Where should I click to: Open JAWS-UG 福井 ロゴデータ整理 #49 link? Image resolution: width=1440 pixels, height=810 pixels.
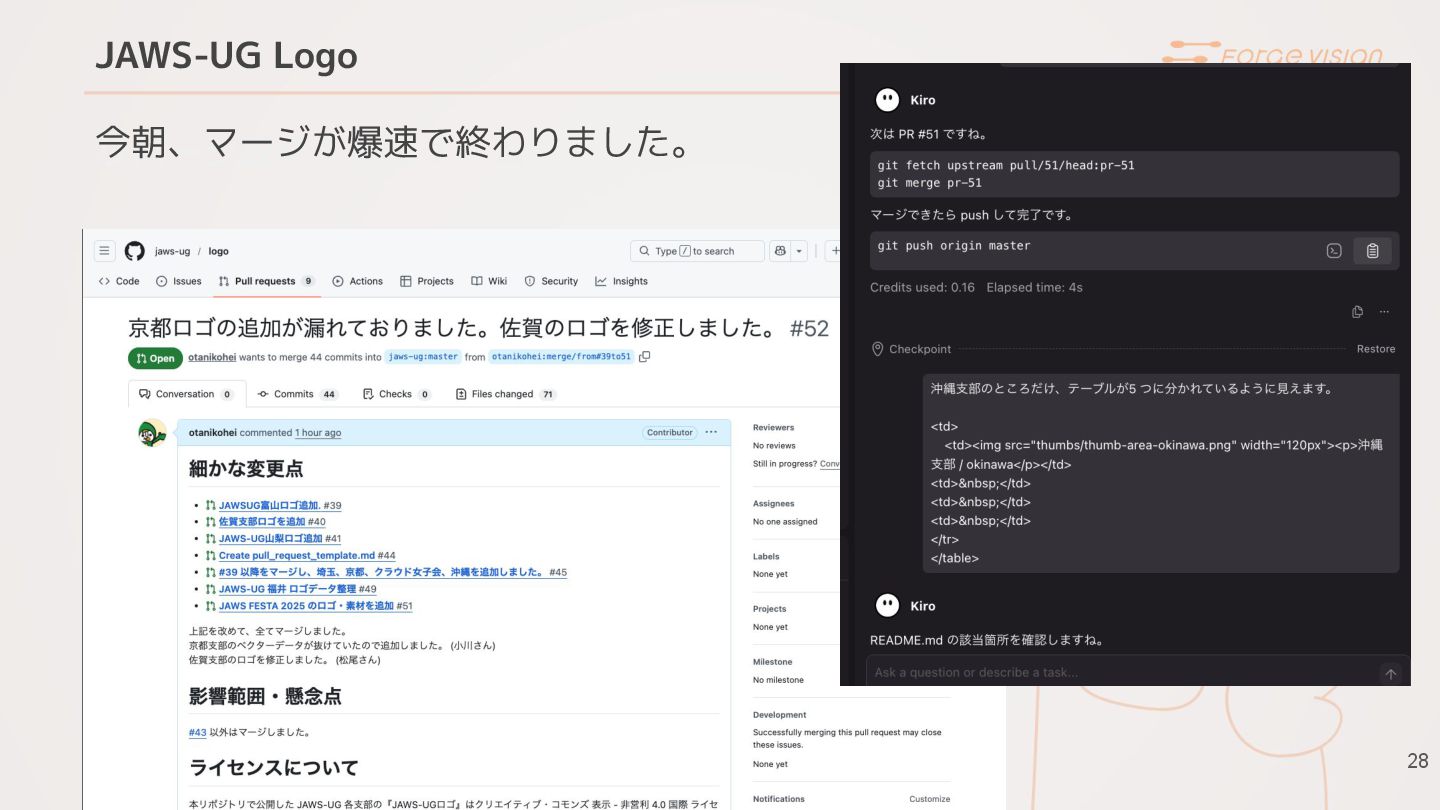coord(298,589)
